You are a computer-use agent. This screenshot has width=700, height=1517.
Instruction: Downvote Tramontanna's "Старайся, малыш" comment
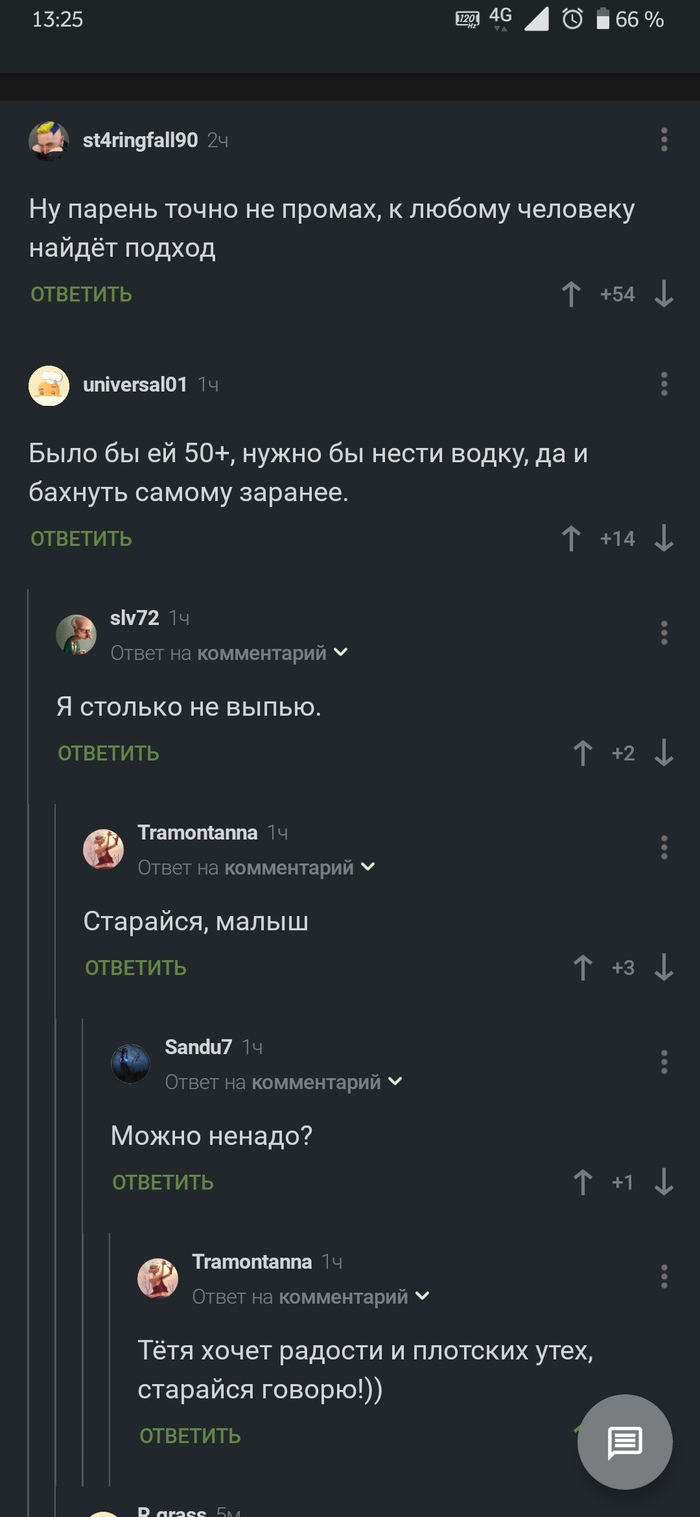pos(664,967)
